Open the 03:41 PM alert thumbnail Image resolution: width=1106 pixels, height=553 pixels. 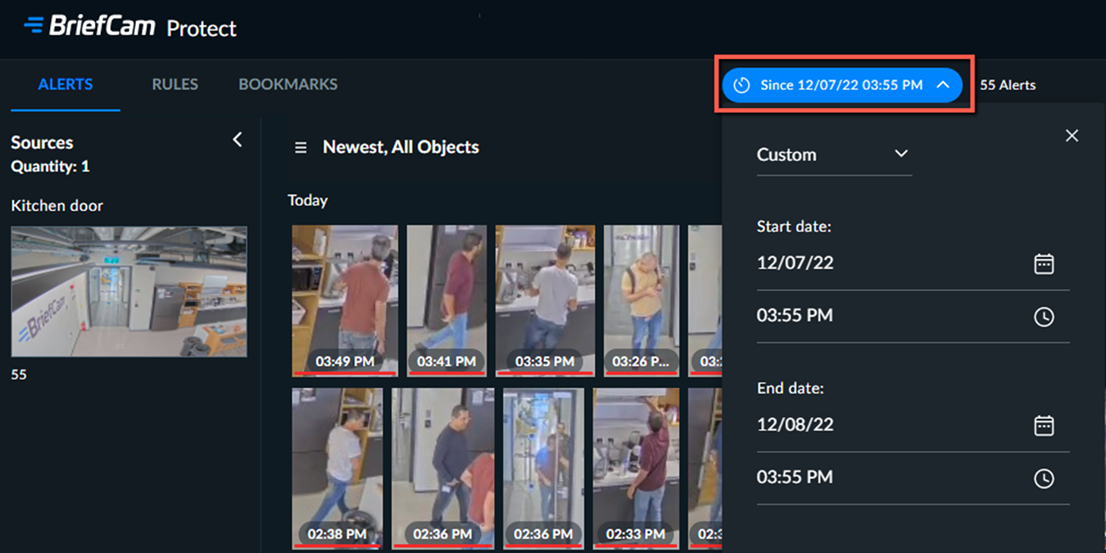coord(446,300)
